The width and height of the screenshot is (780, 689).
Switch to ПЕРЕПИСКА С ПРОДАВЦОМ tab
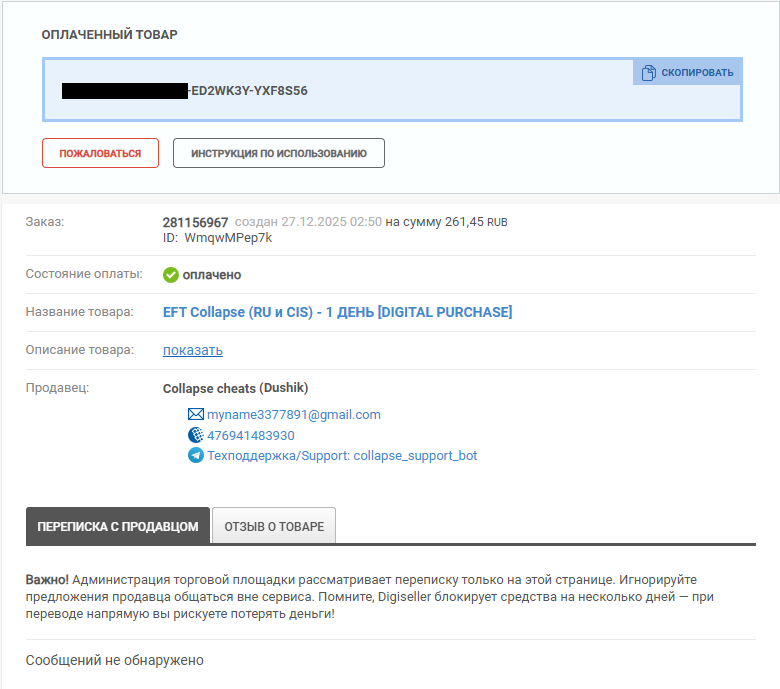click(x=118, y=526)
